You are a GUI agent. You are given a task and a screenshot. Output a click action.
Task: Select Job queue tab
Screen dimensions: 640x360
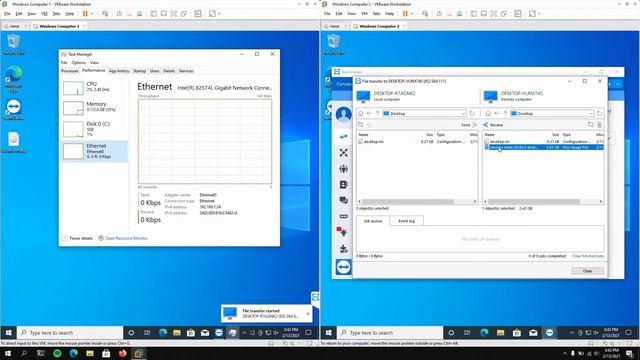pos(373,221)
